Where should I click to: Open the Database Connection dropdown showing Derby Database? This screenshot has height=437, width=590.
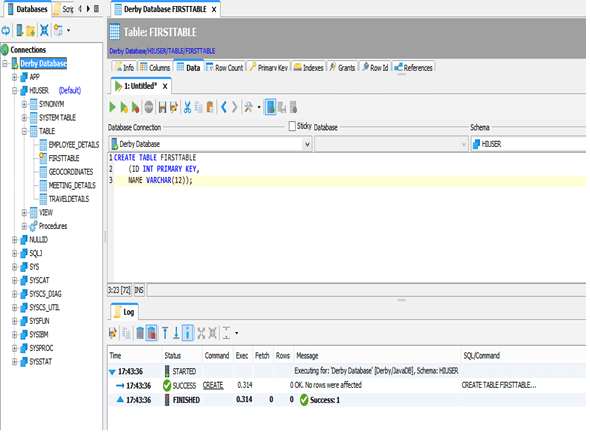pos(210,144)
